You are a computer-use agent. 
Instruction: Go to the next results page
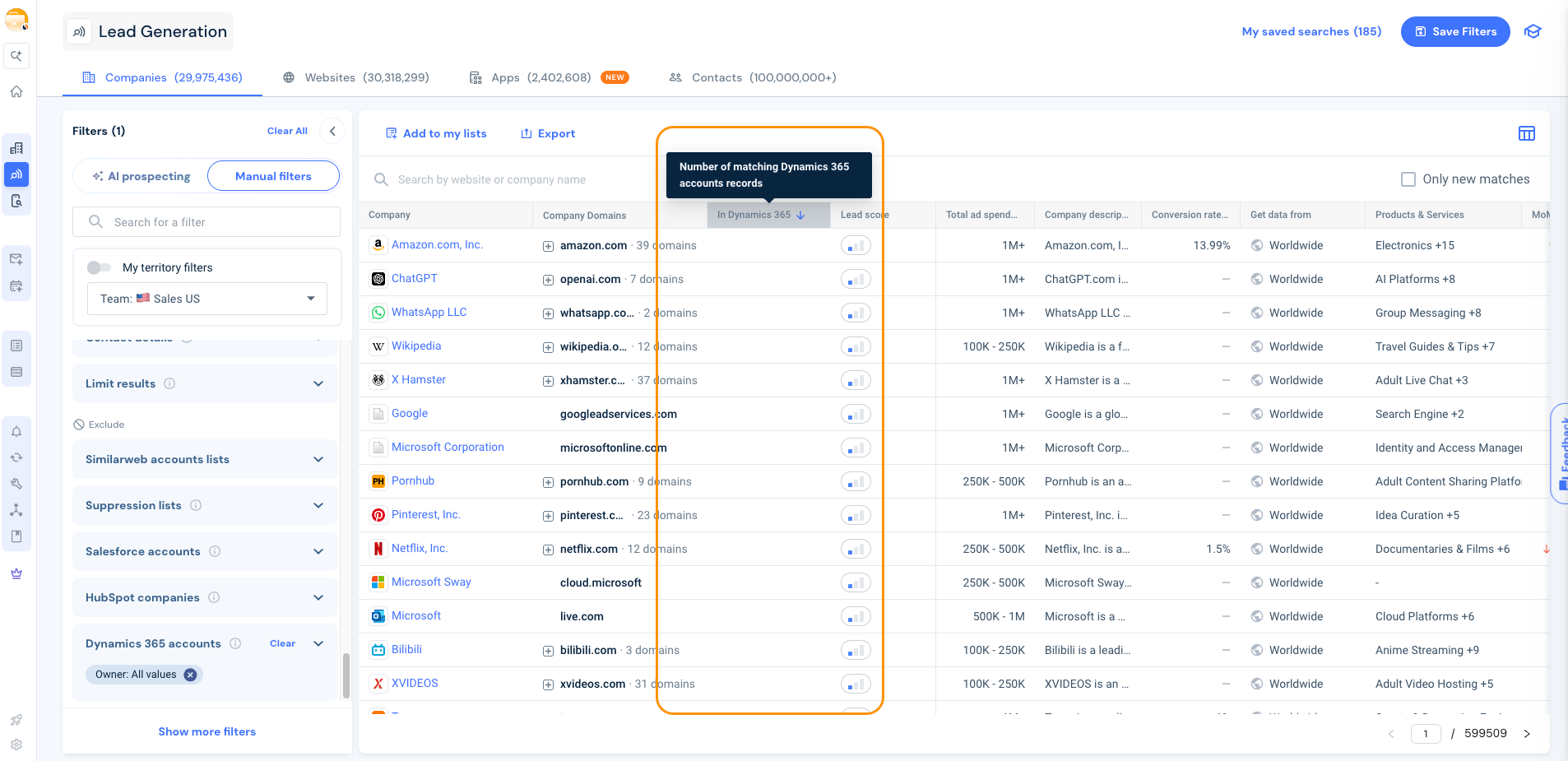click(1527, 733)
